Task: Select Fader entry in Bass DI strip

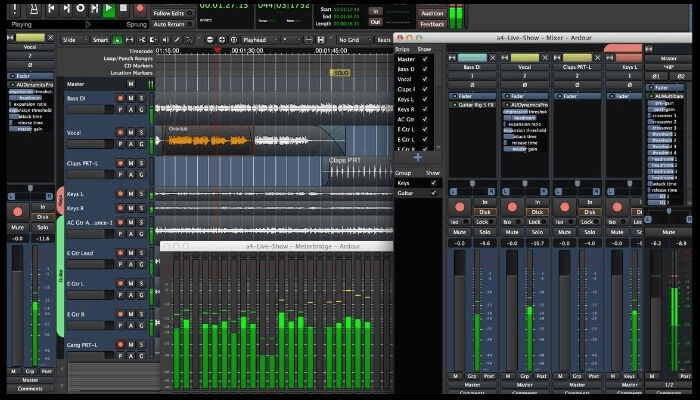Action: (469, 96)
